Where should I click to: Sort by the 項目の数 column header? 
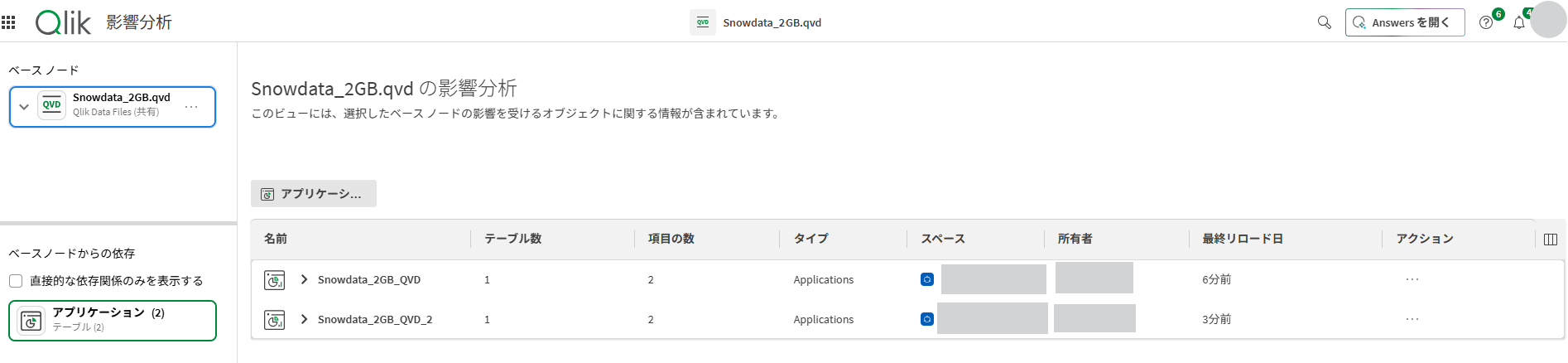point(671,239)
